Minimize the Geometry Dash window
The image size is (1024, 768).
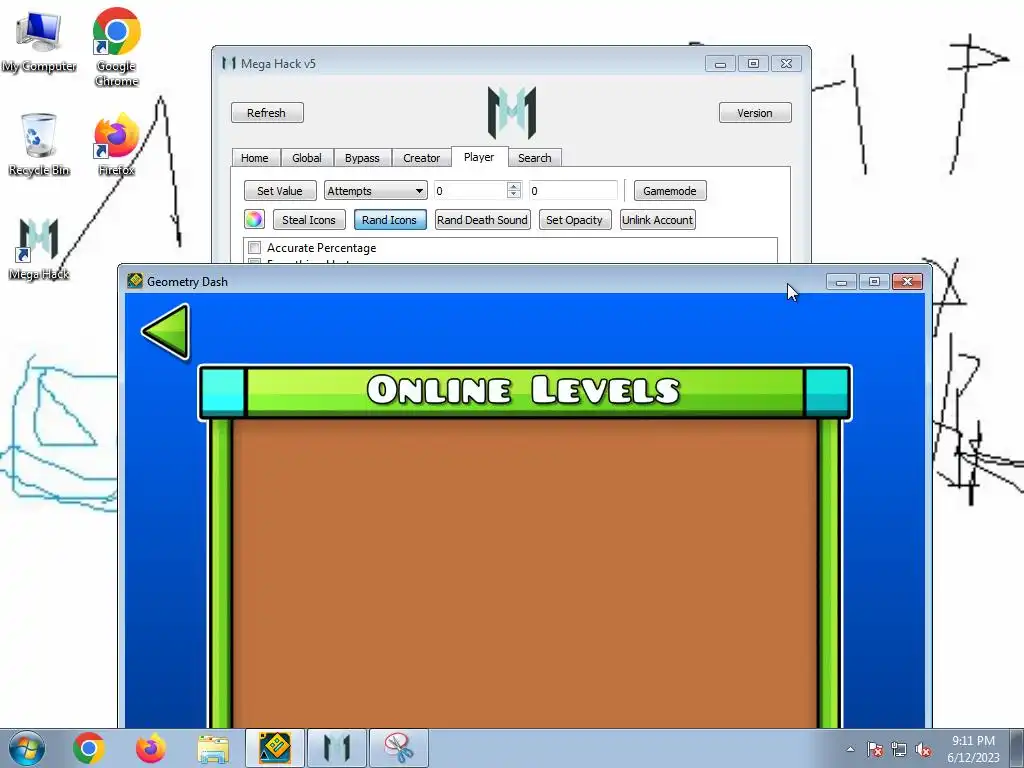pyautogui.click(x=841, y=281)
